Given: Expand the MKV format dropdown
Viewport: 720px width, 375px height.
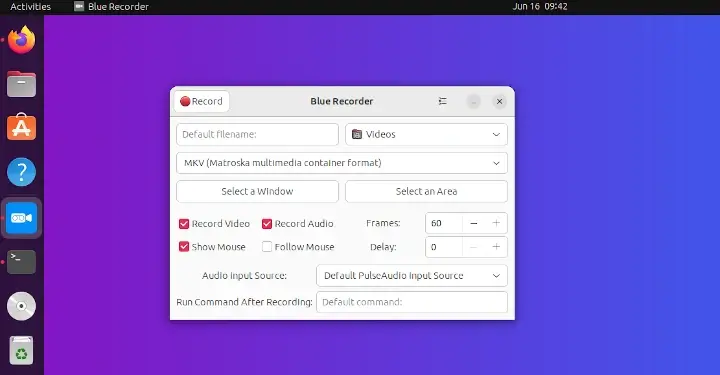Looking at the screenshot, I should click(x=342, y=163).
